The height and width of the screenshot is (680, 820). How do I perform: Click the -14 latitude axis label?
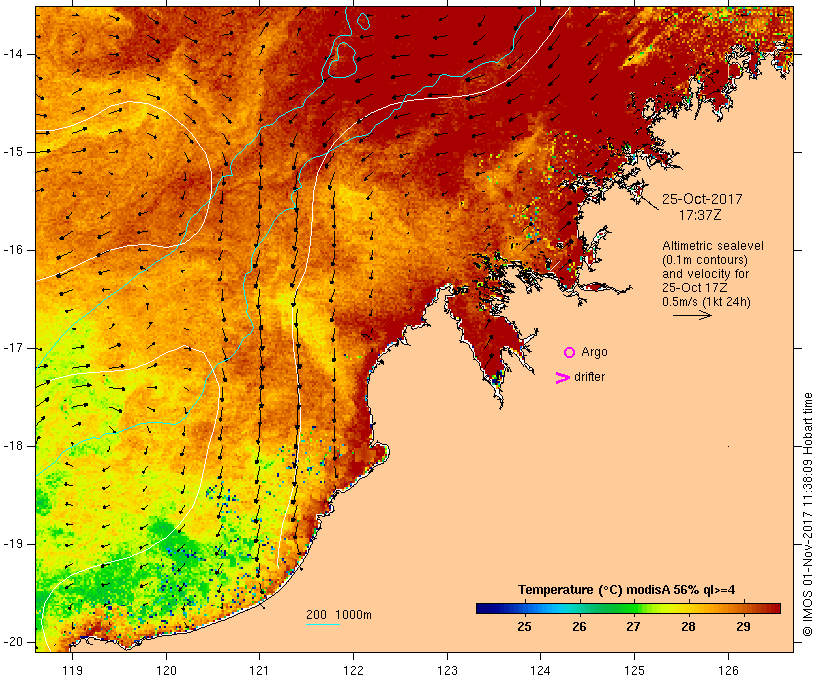(x=13, y=54)
